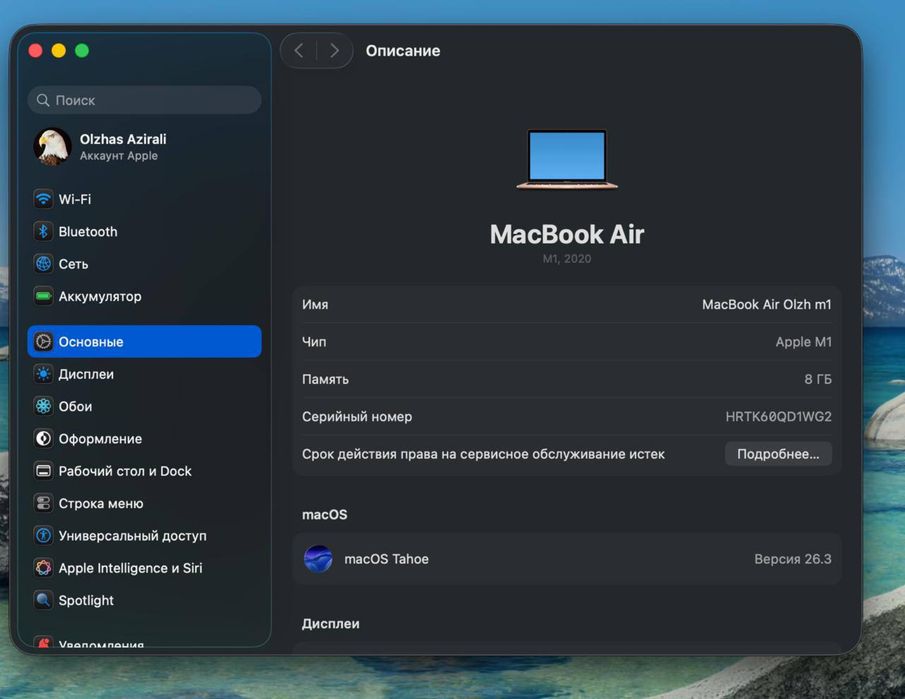Click the computer name MacBook Air Olzh m1
Image resolution: width=905 pixels, height=699 pixels.
pyautogui.click(x=766, y=304)
